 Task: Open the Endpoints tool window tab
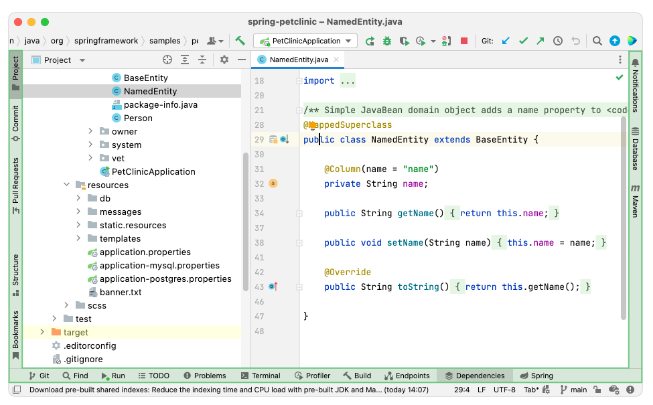[x=407, y=375]
